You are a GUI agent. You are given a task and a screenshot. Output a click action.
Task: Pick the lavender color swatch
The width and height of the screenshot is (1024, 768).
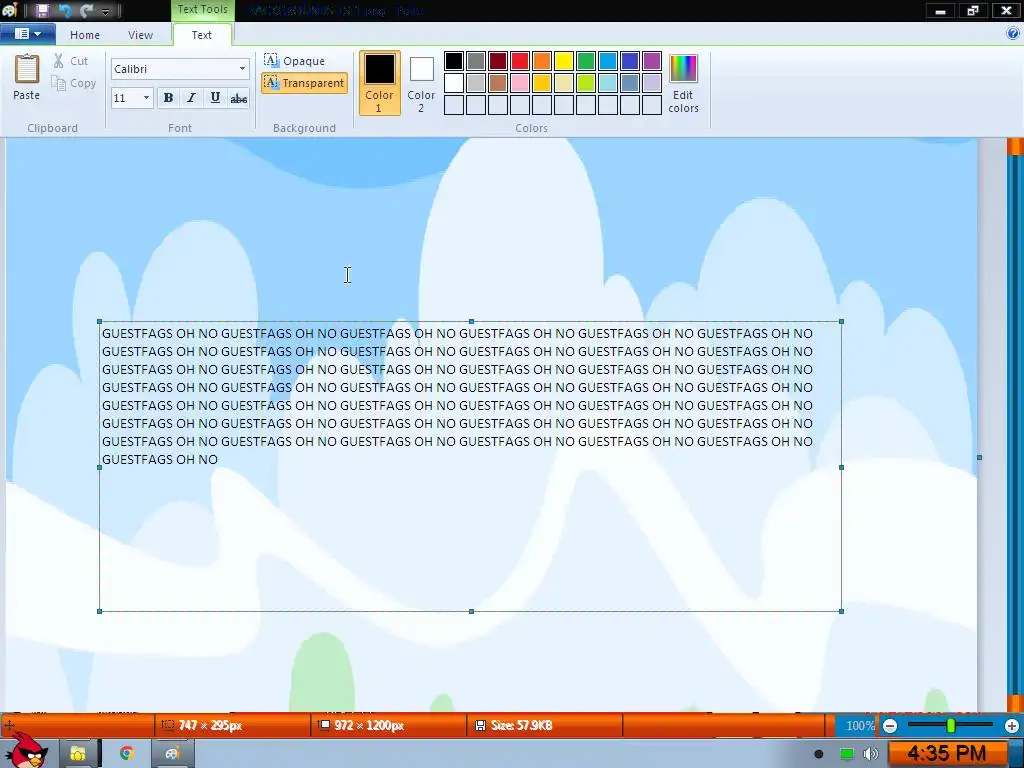tap(652, 83)
